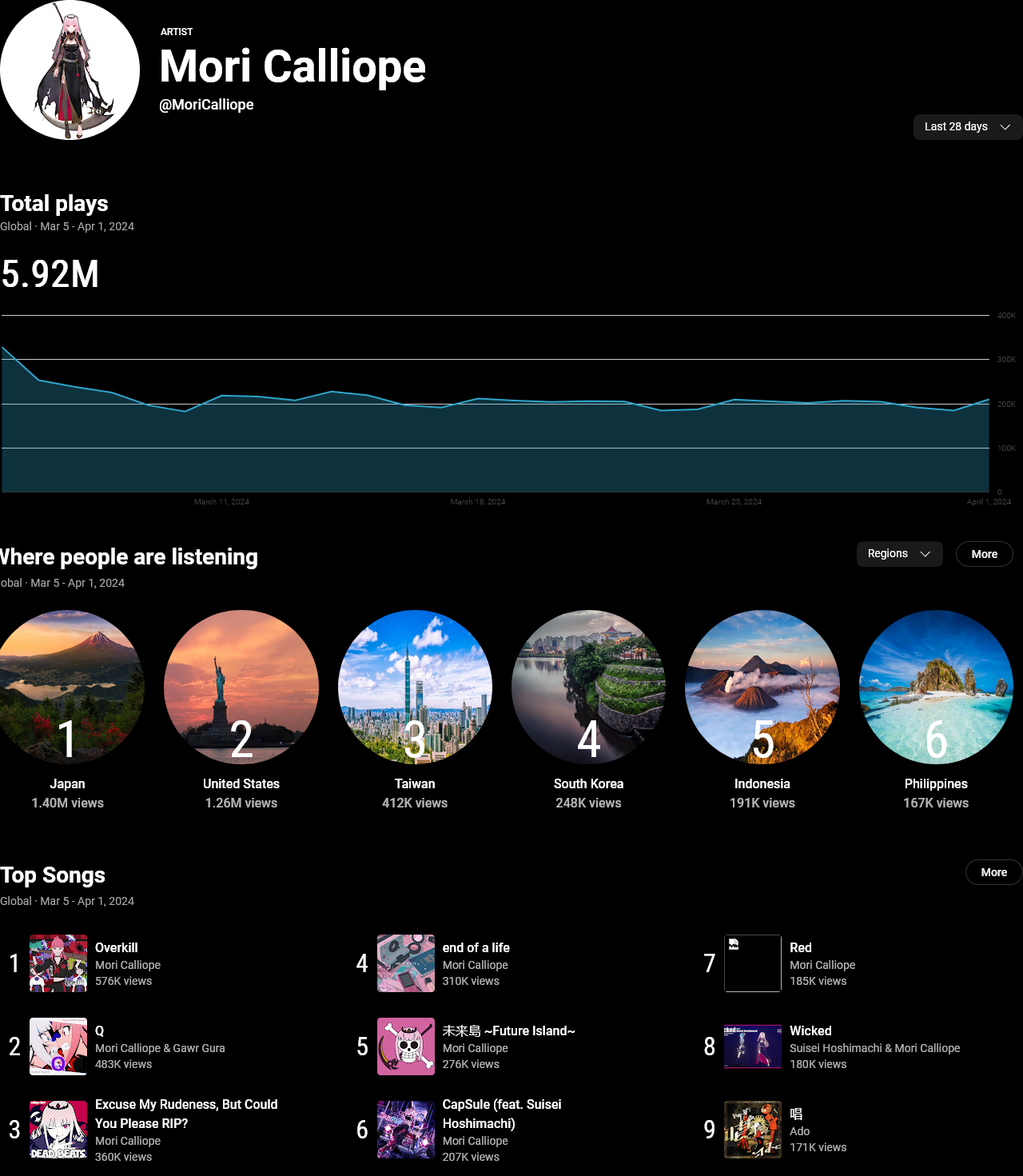Click CapSule feat. Suisei Hoshimachi title
Screen dimensions: 1023x1176
(502, 1114)
